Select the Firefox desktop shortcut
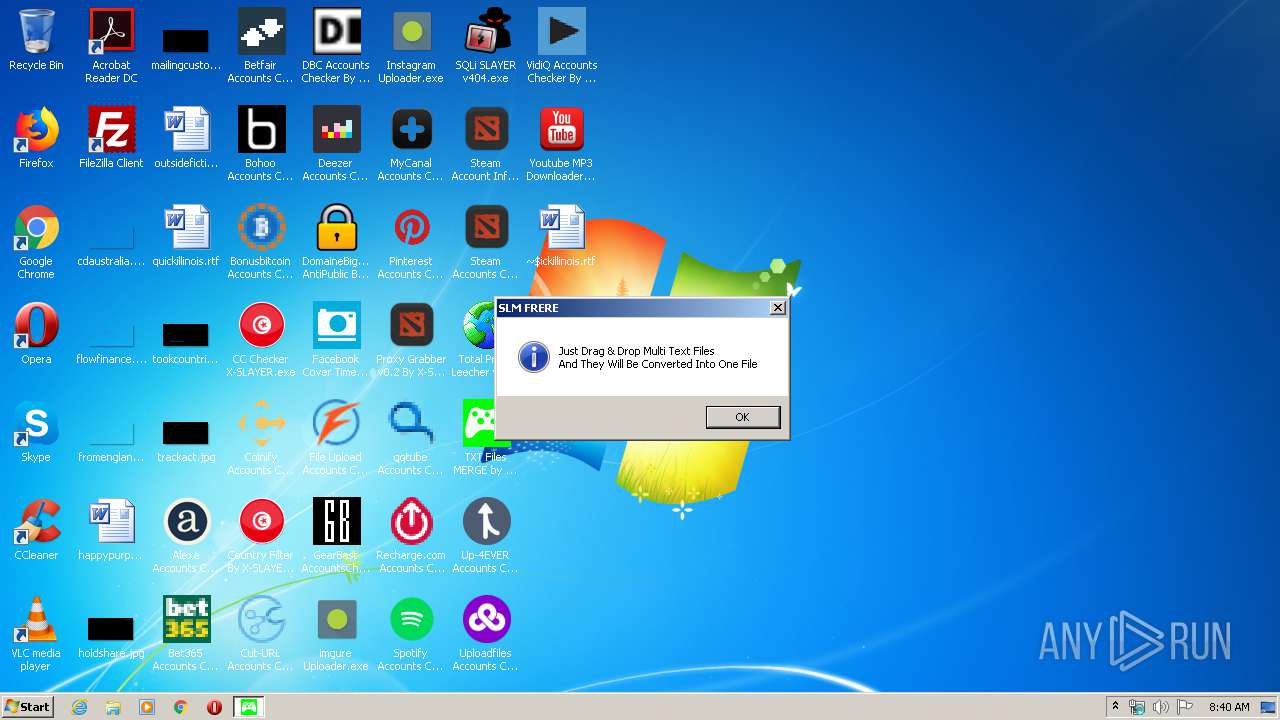 36,138
